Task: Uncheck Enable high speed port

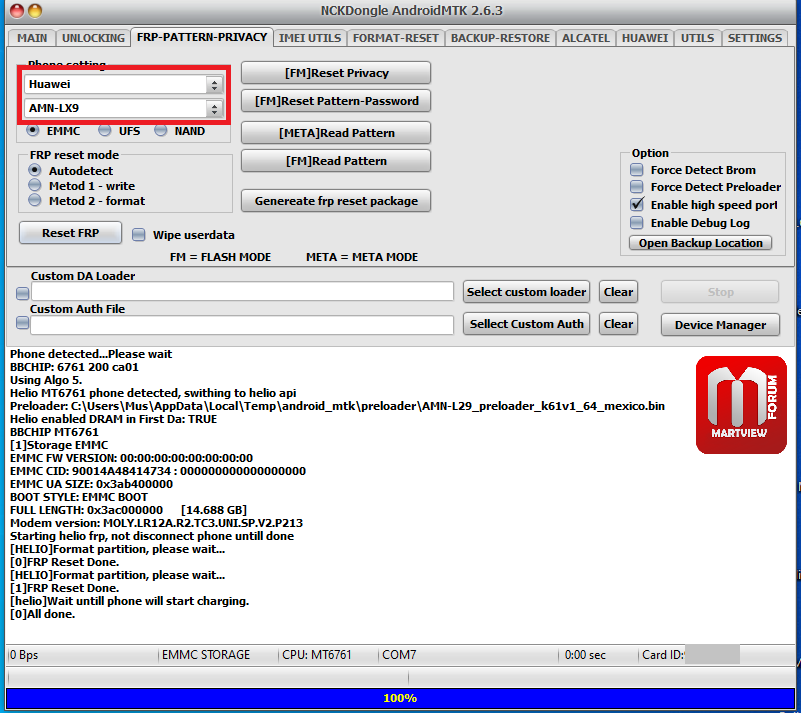Action: (637, 204)
